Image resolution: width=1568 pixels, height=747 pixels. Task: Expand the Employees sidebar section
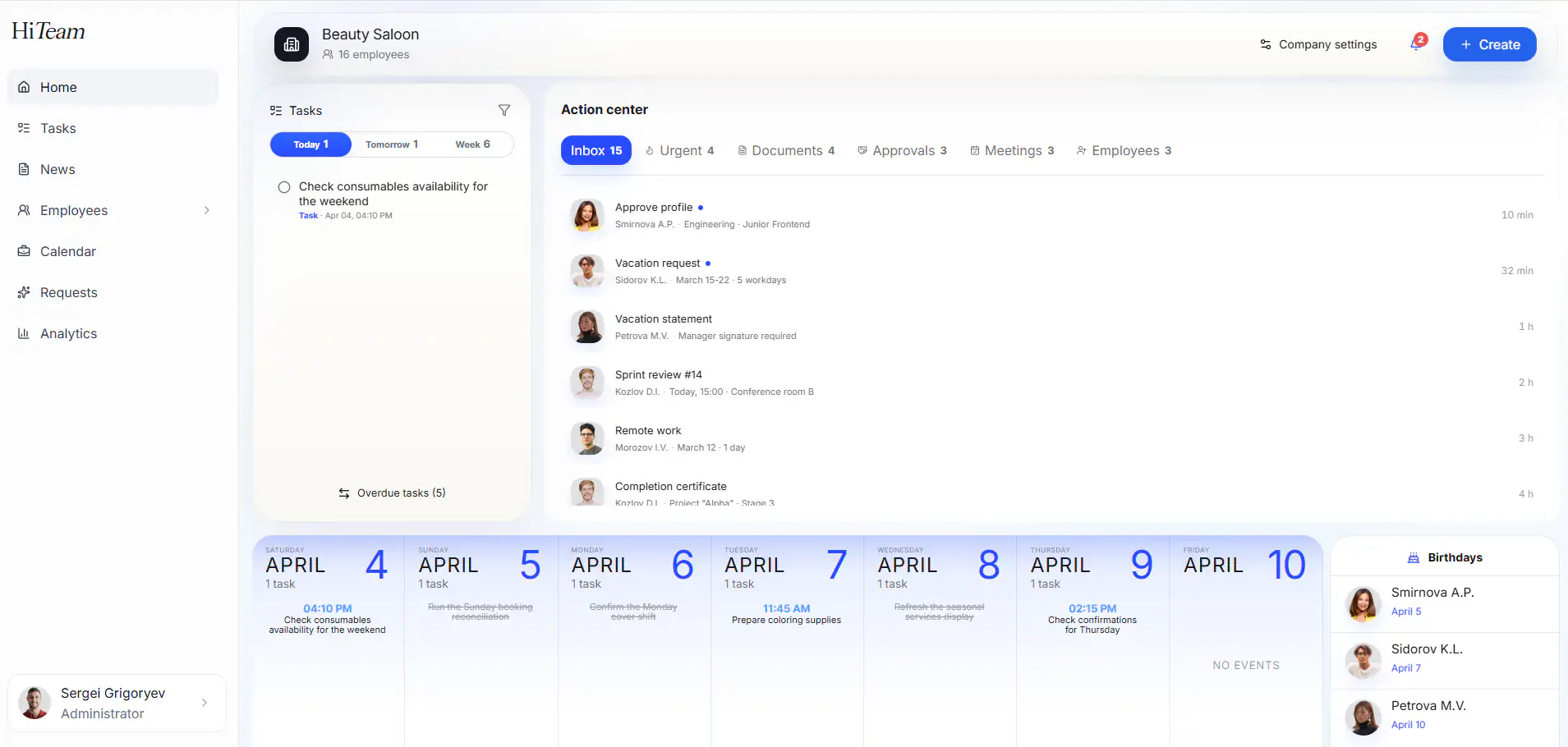click(x=207, y=210)
